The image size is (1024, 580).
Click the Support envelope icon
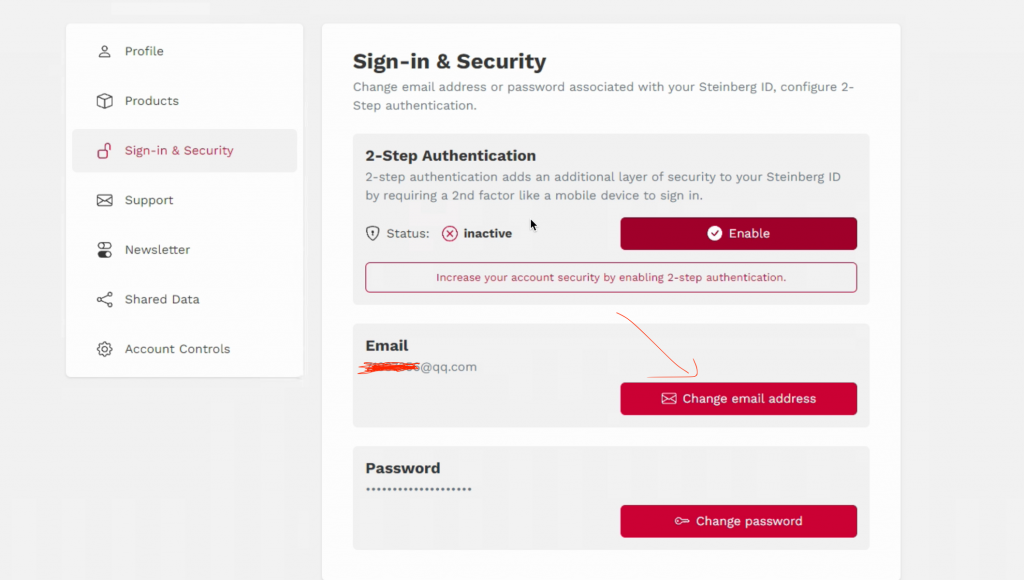coord(104,200)
